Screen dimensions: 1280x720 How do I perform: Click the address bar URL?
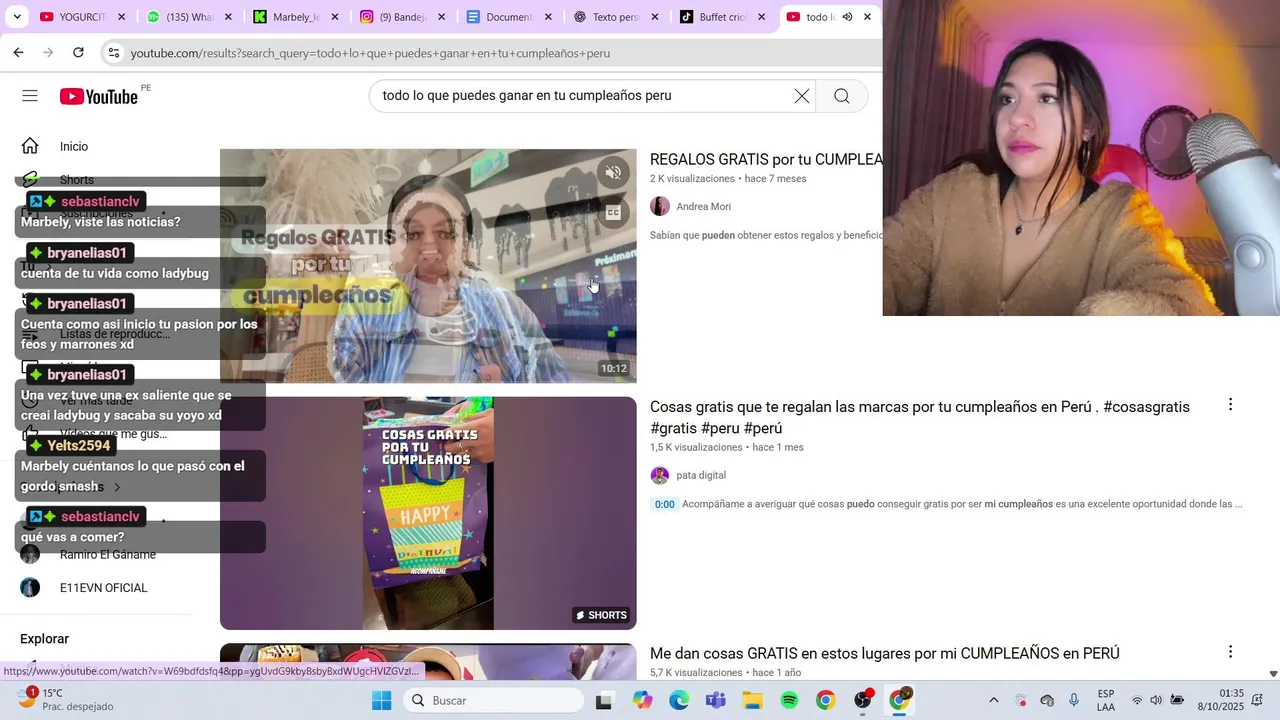click(x=370, y=53)
